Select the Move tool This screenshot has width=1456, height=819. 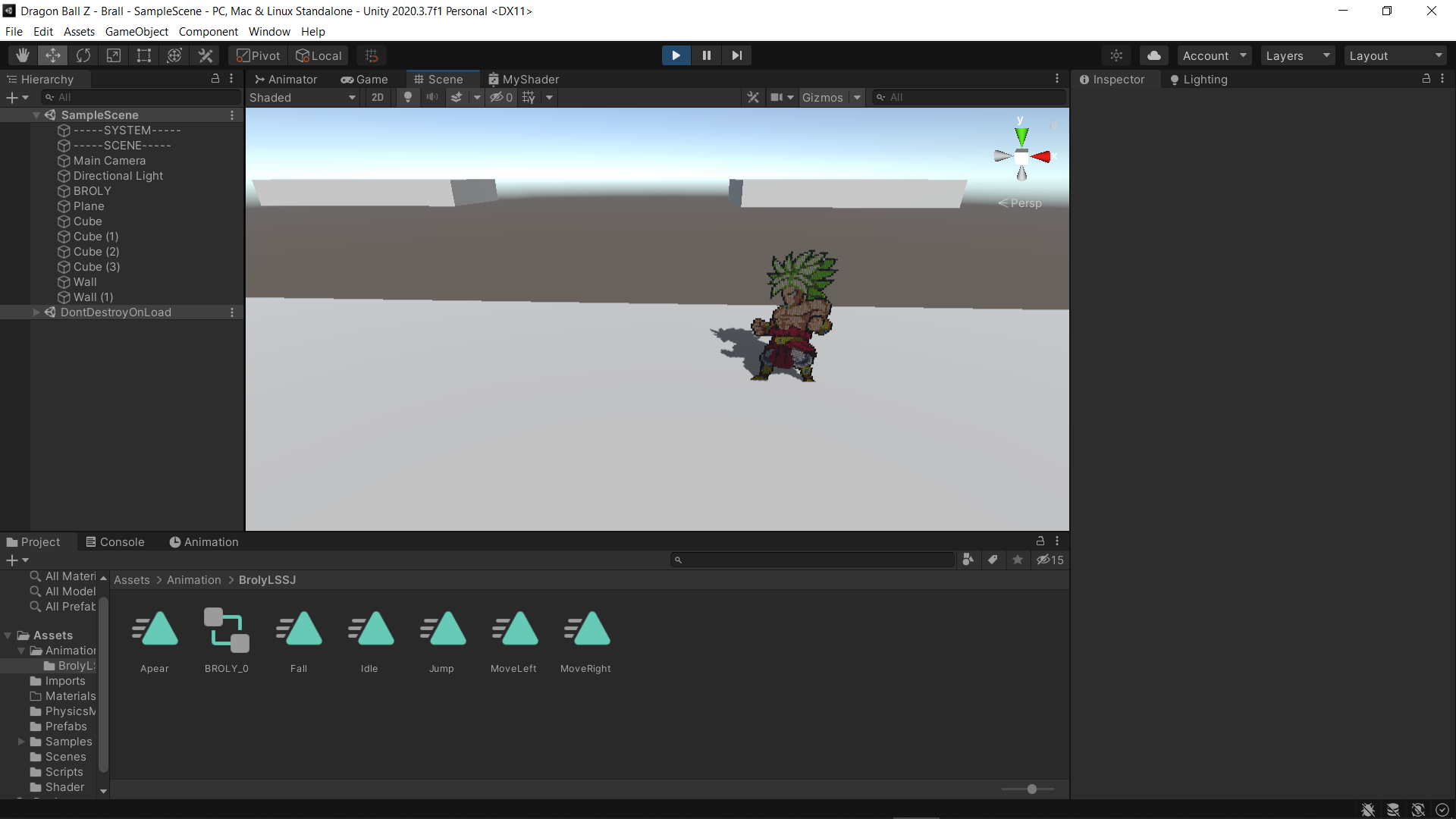[x=53, y=55]
